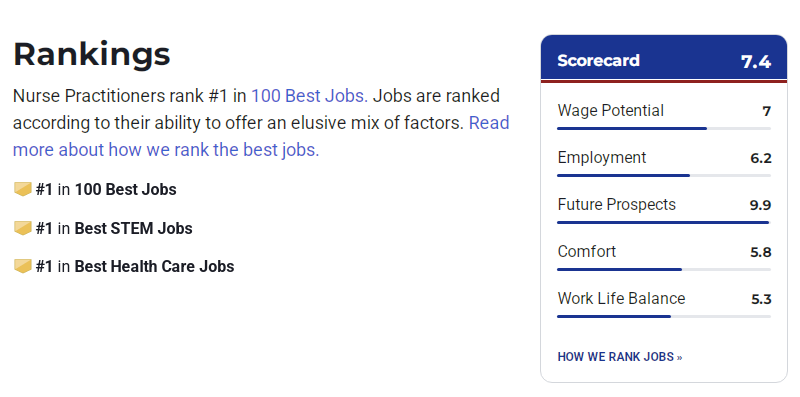Click the Work Life Balance score bar
The height and width of the screenshot is (397, 800).
(664, 316)
